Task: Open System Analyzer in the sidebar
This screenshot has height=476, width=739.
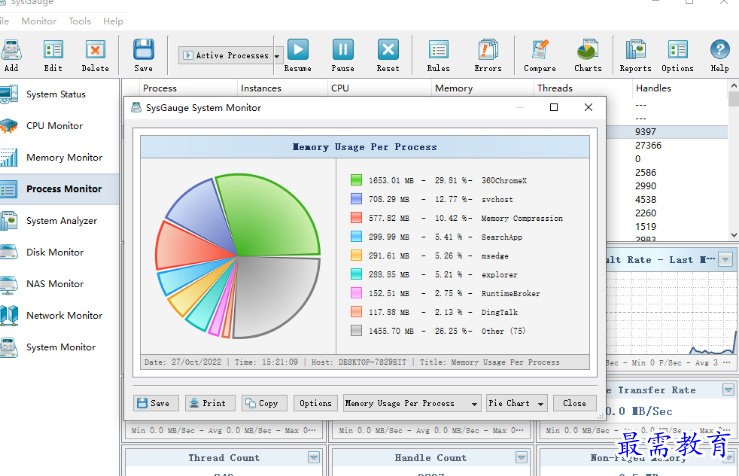Action: coord(59,221)
